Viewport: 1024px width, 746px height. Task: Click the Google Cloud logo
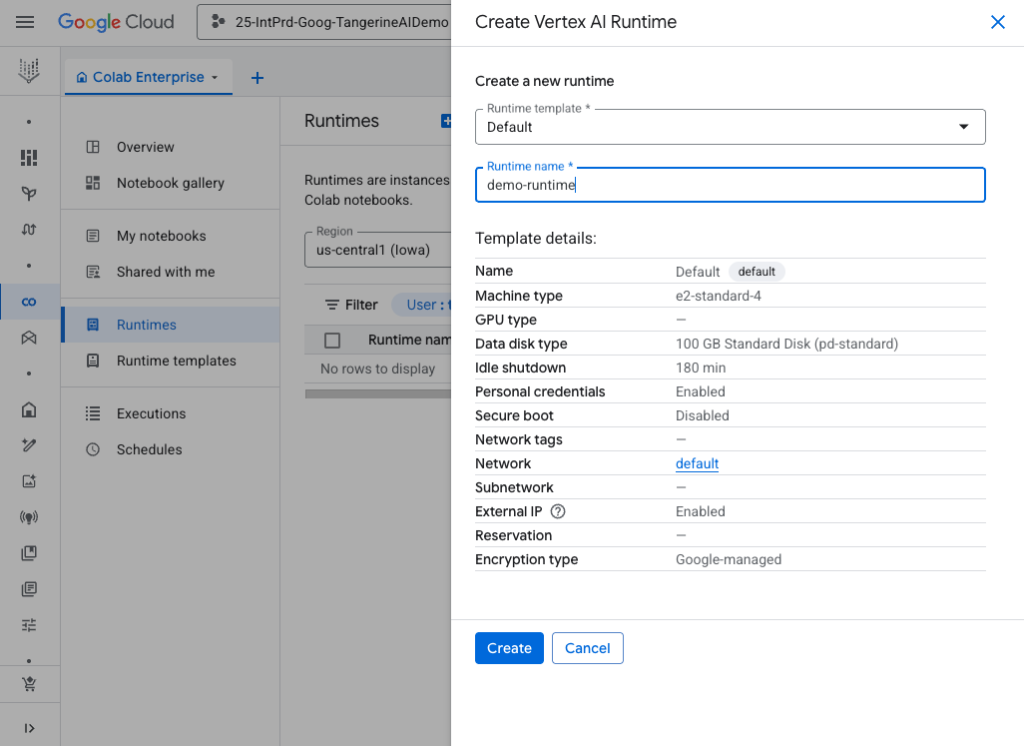coord(116,22)
